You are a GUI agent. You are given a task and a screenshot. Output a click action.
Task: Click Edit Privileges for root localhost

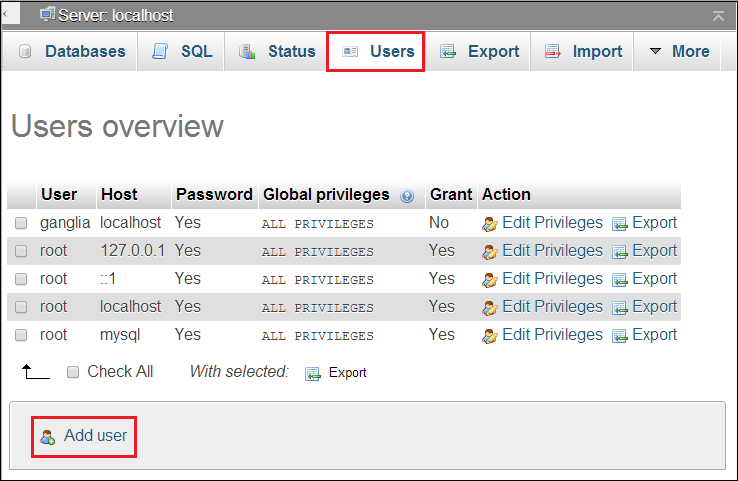552,307
